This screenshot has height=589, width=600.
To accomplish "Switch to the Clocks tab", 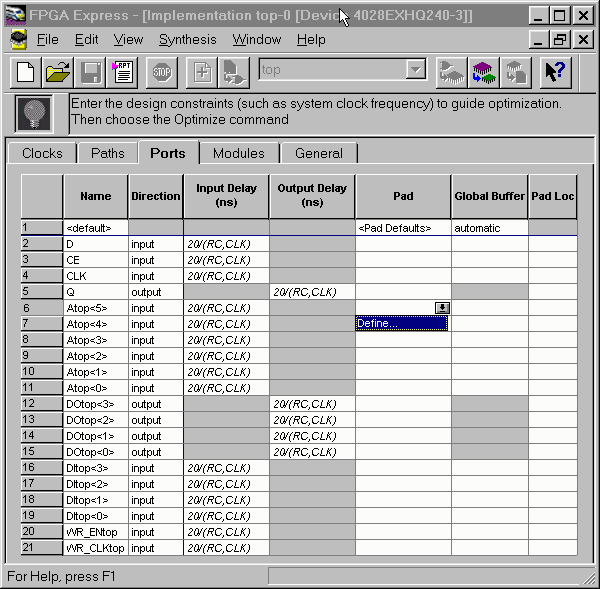I will point(42,153).
